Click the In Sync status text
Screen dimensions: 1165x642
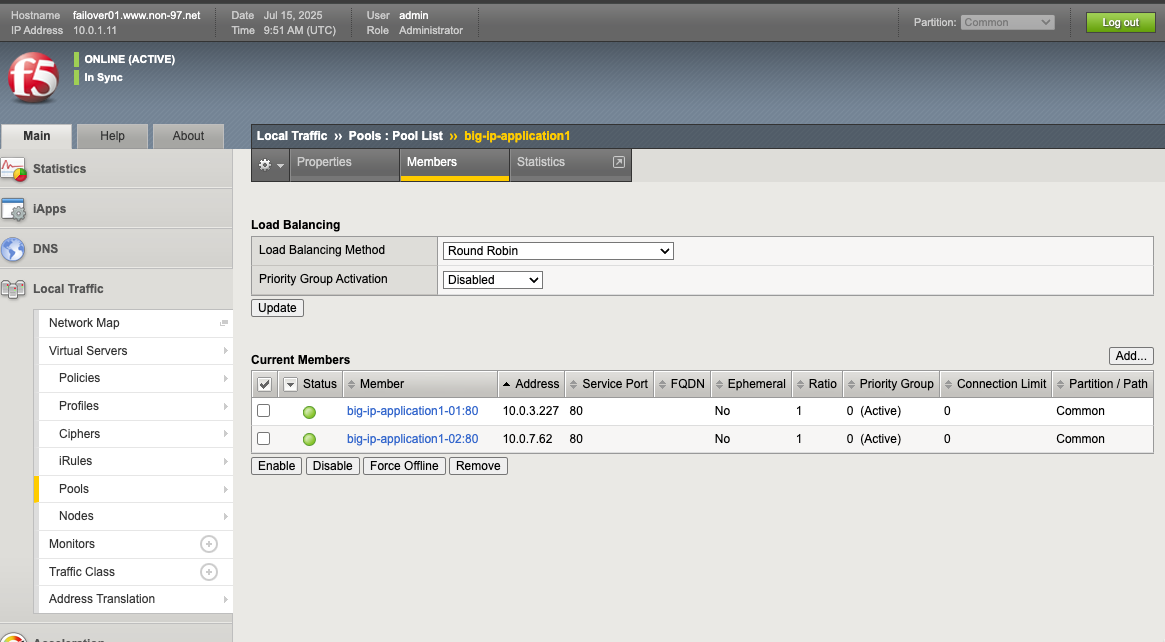tap(103, 77)
